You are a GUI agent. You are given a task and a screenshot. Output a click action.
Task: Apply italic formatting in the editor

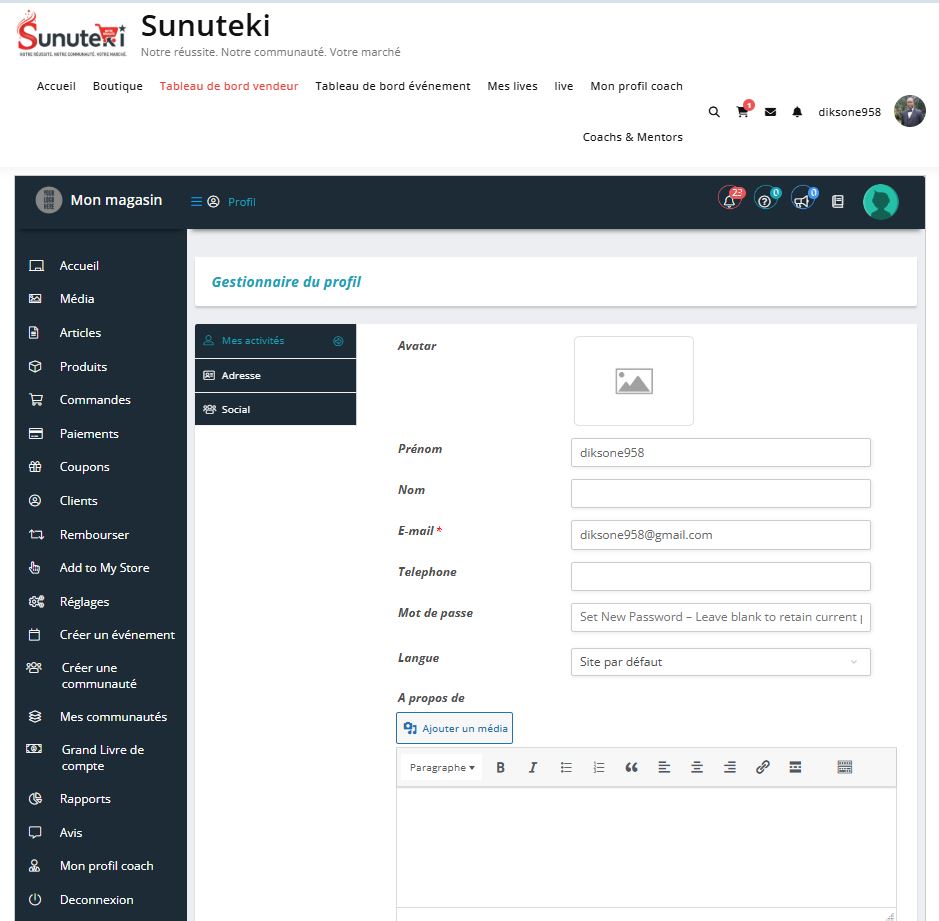point(533,767)
